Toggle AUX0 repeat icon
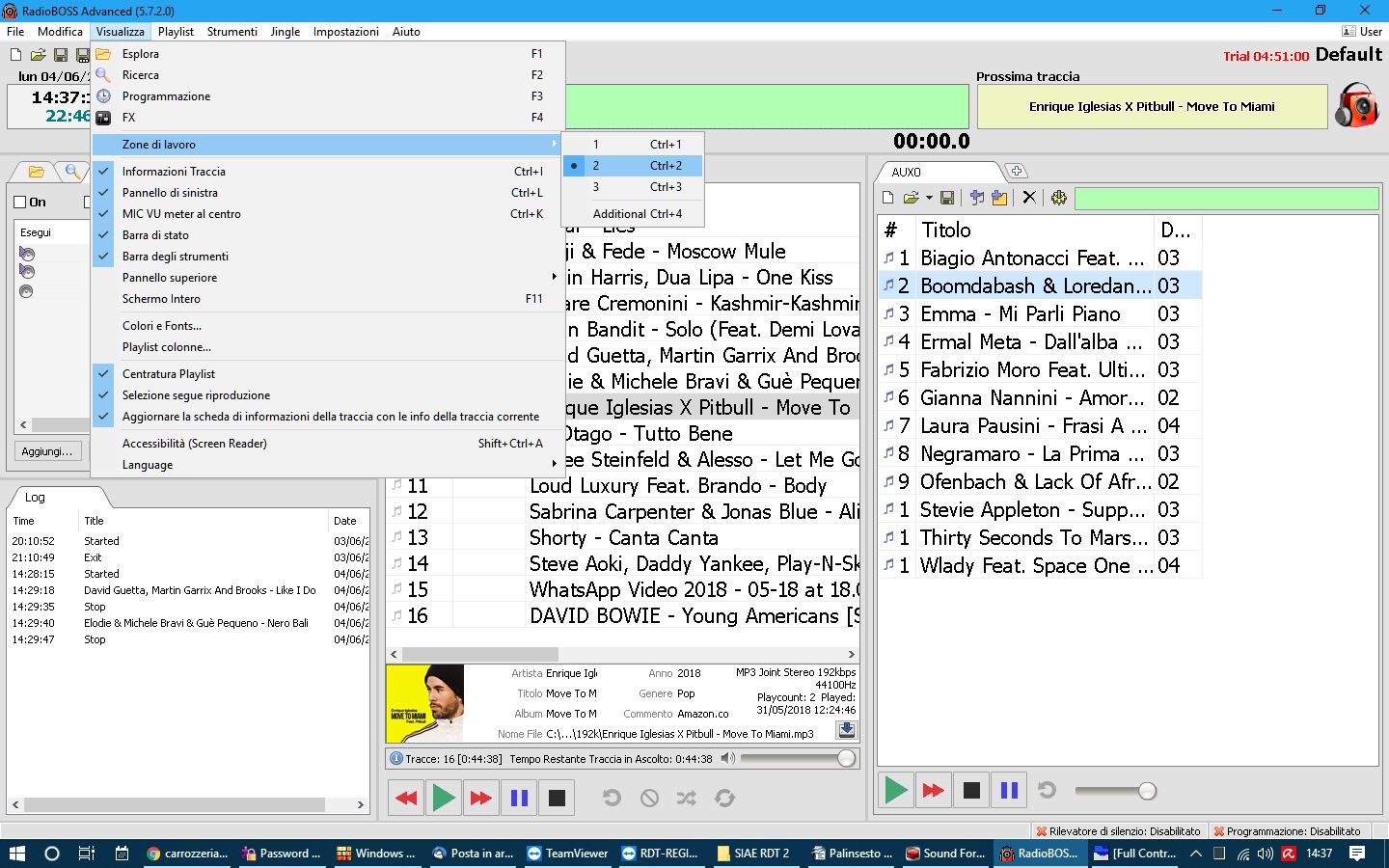The width and height of the screenshot is (1389, 868). tap(1047, 791)
